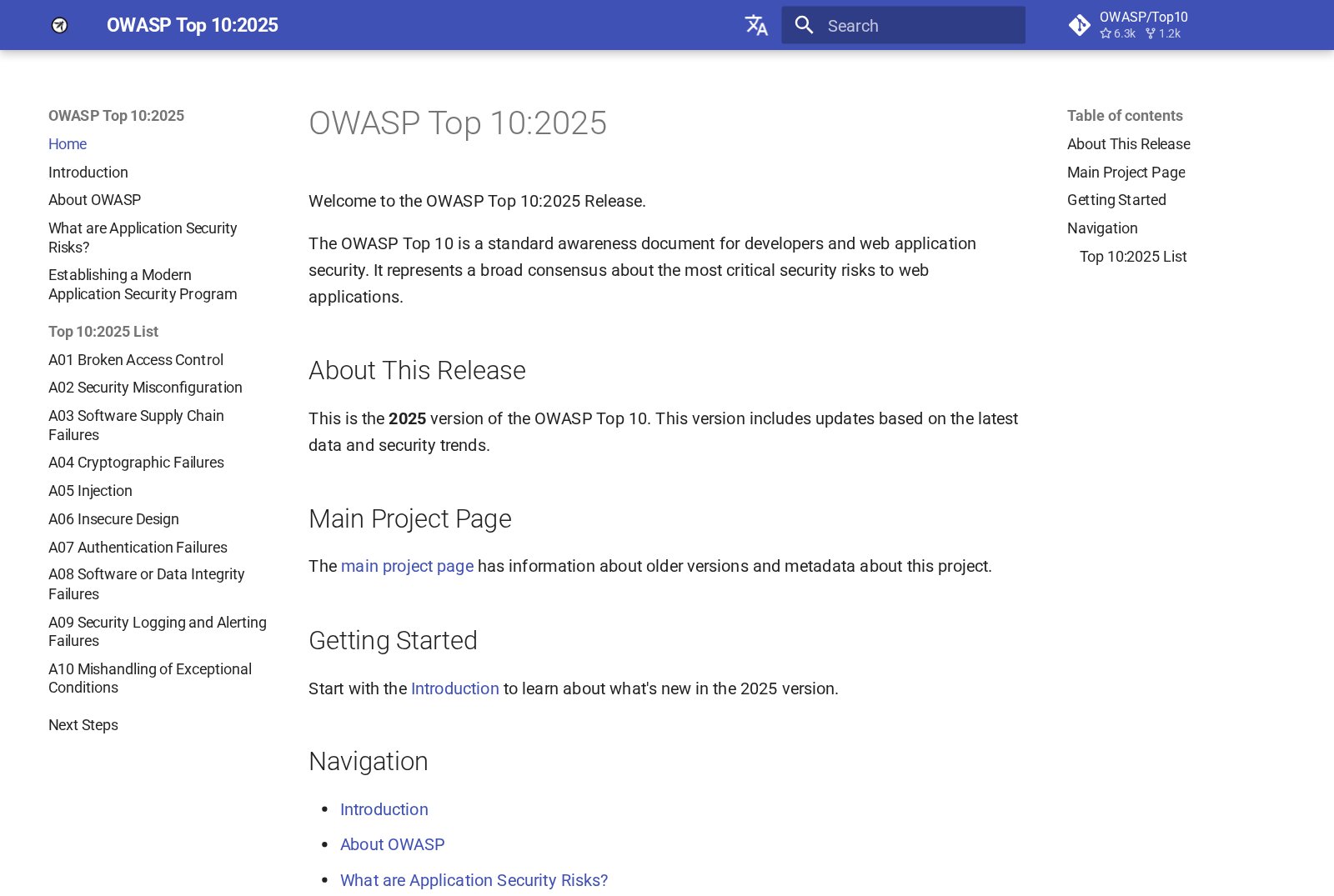Jump to Getting Started in contents
The width and height of the screenshot is (1334, 896).
pyautogui.click(x=1116, y=200)
